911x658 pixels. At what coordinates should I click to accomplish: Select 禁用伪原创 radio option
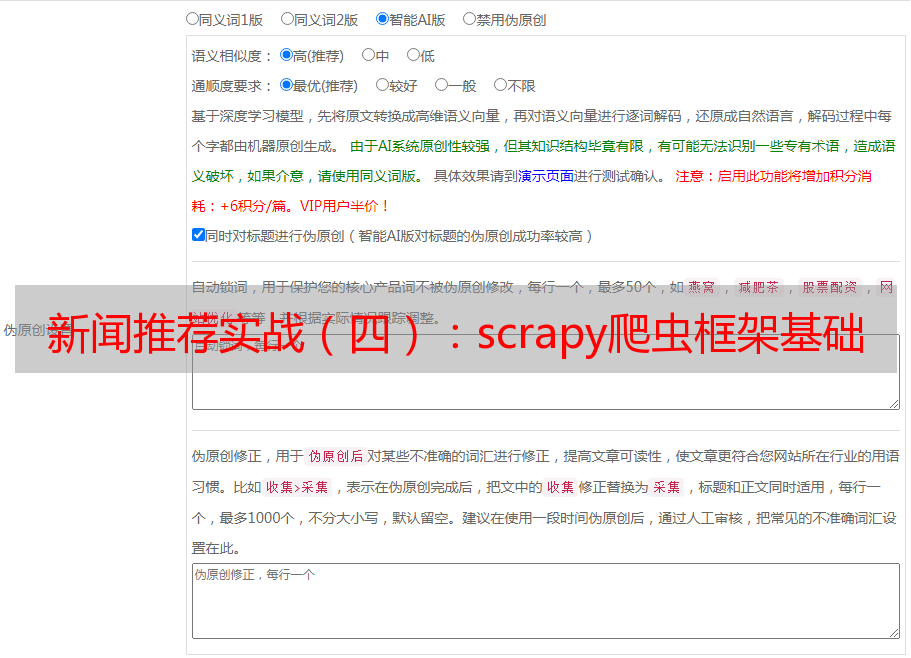(x=469, y=19)
